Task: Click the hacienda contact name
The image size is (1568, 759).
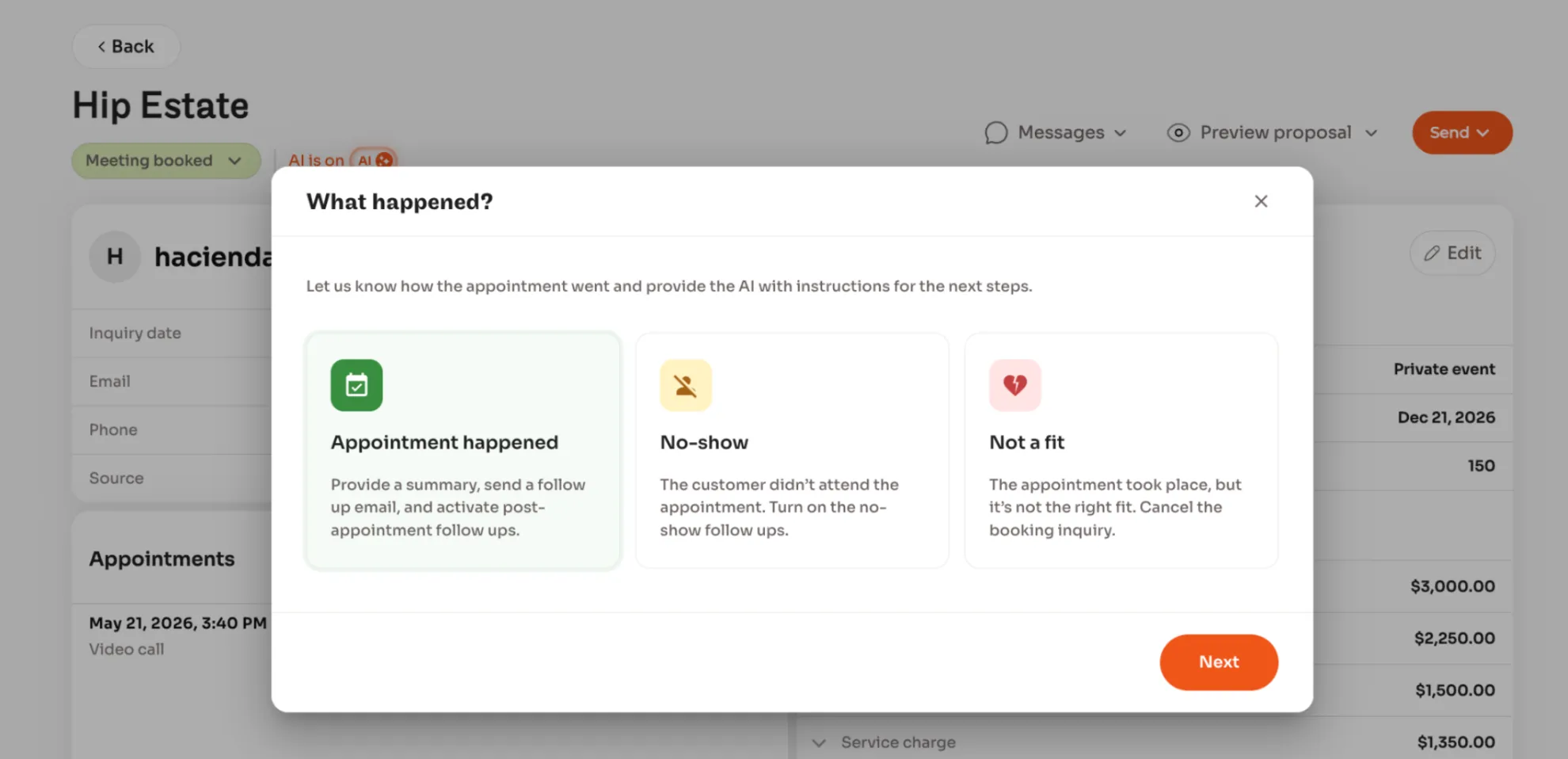Action: (213, 257)
